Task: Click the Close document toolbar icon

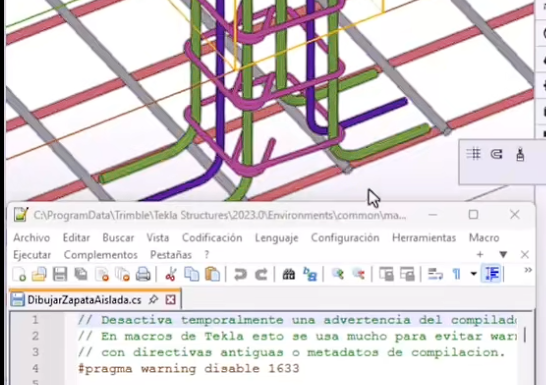Action: [x=102, y=274]
